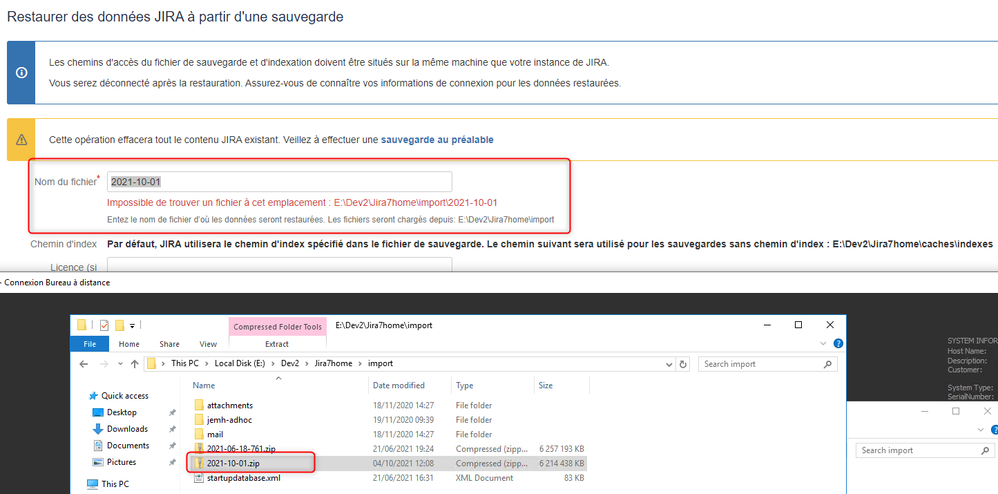Click the 'Licence' input field
Viewport: 998px width, 494px height.
[279, 265]
